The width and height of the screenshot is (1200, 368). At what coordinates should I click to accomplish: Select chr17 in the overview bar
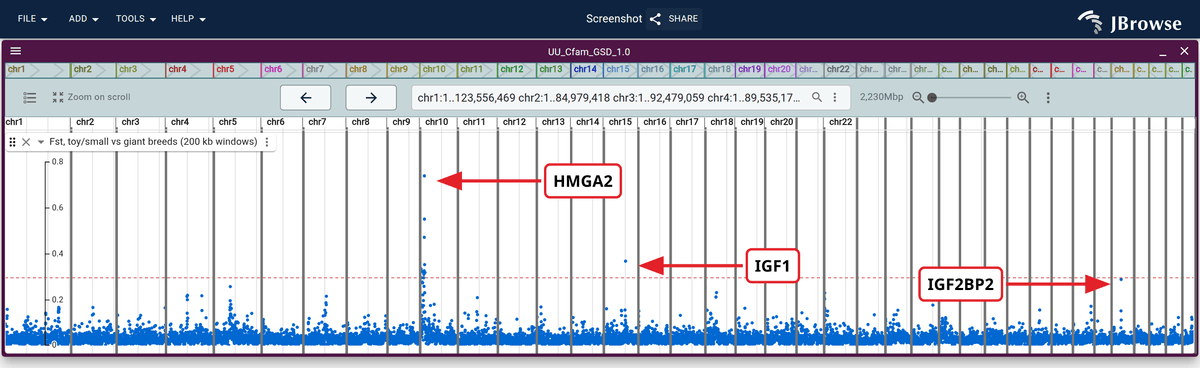(687, 69)
